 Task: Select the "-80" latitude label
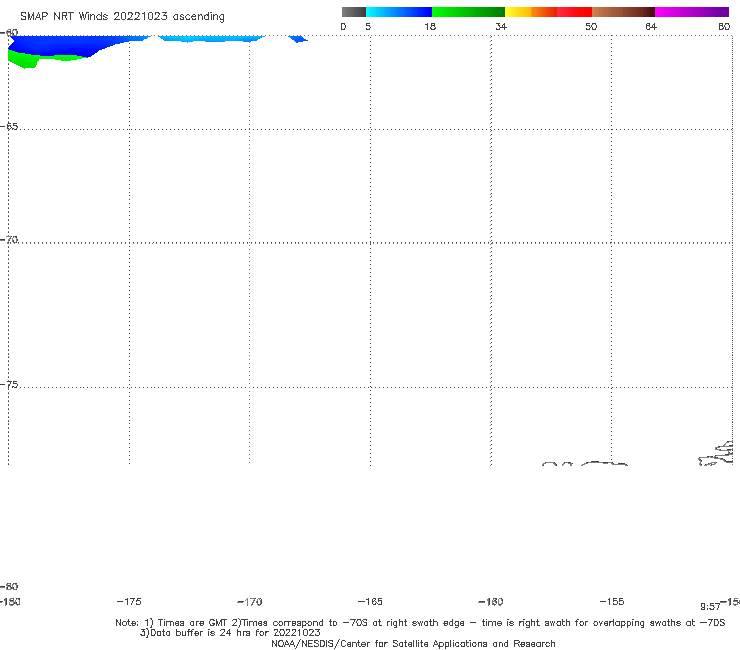9,586
